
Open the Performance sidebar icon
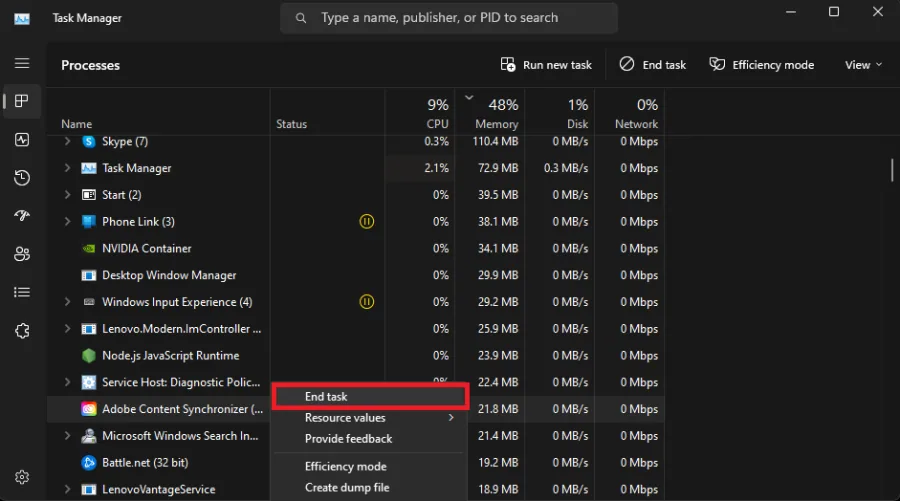[x=22, y=139]
